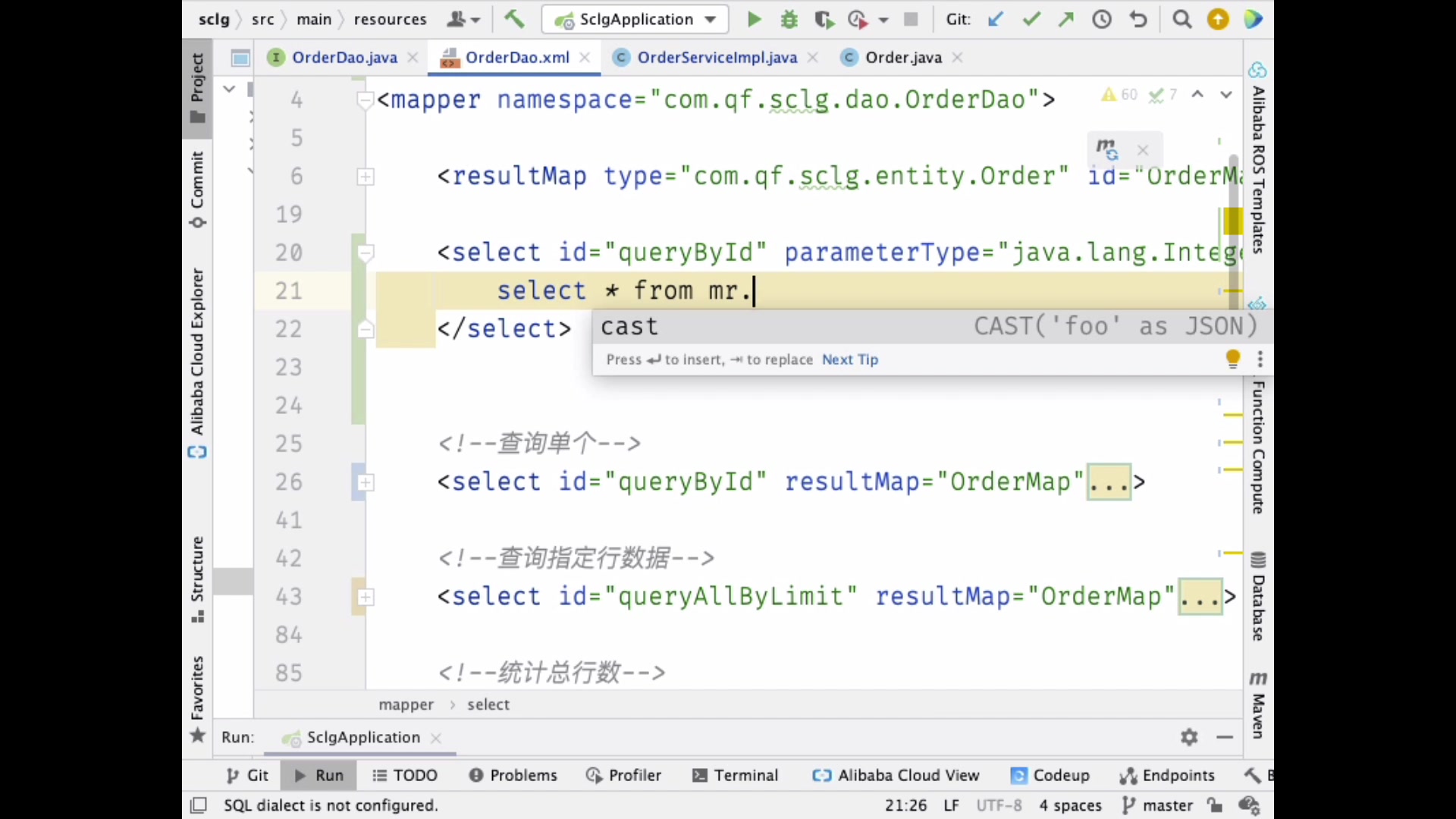
Task: Click the SQL dialect warning in status bar
Action: tap(331, 805)
